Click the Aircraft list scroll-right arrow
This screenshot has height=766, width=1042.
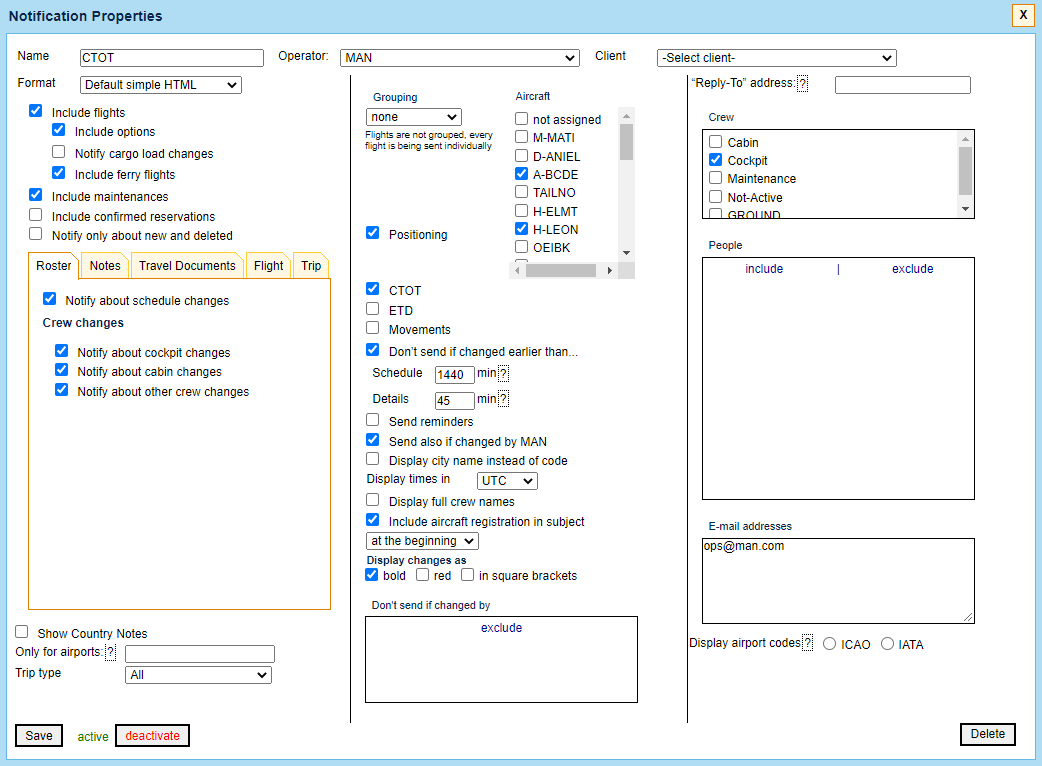click(609, 270)
